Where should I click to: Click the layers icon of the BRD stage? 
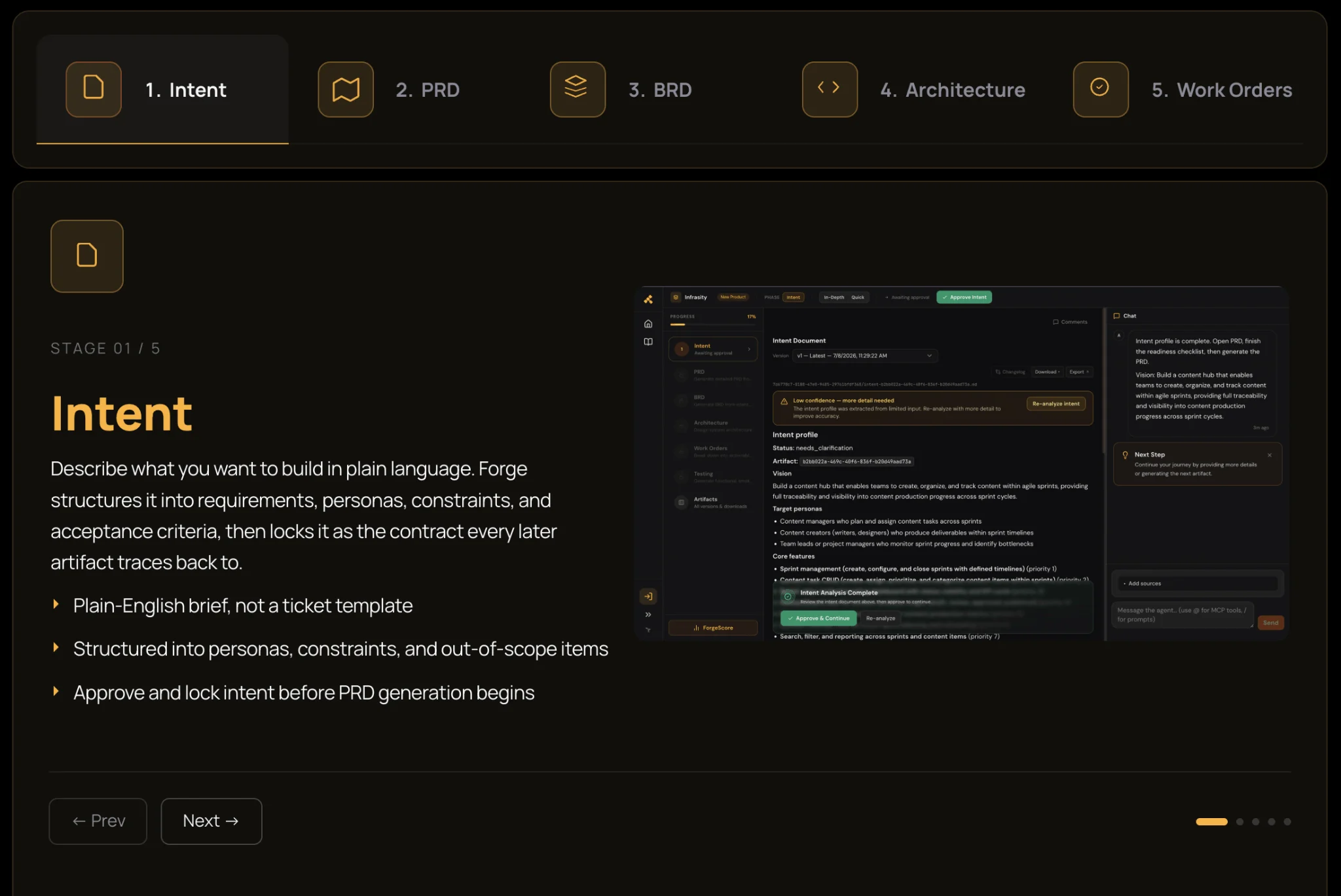tap(578, 90)
